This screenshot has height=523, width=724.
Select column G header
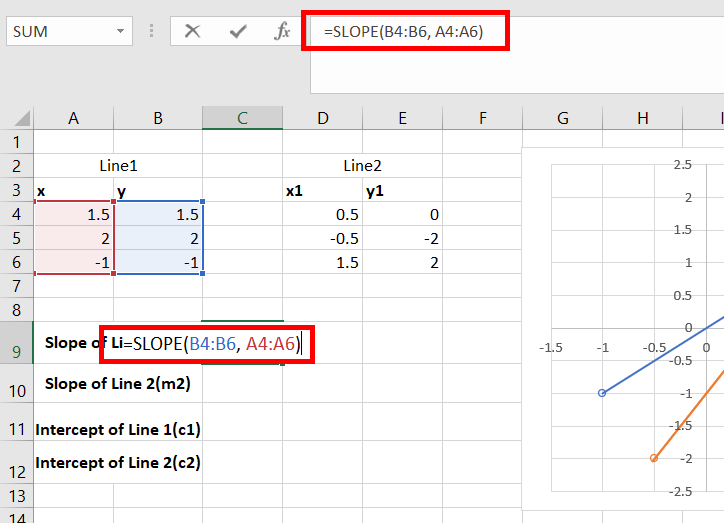562,118
